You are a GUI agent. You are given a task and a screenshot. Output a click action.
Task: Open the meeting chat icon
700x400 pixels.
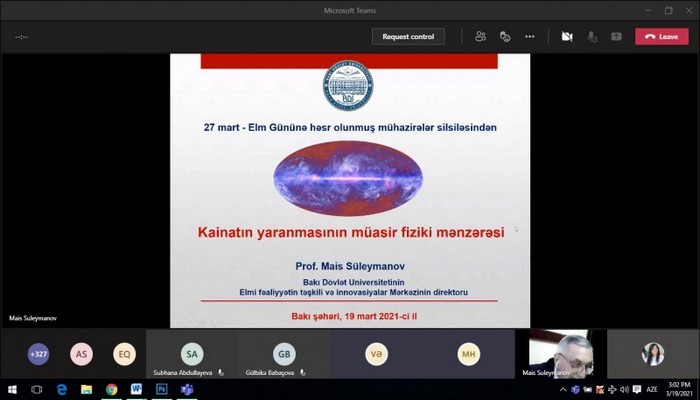click(x=505, y=36)
